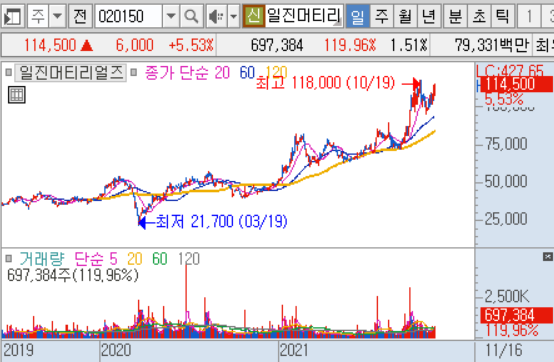Toggle the square marker before 종가 단순
The height and width of the screenshot is (362, 554).
(134, 73)
